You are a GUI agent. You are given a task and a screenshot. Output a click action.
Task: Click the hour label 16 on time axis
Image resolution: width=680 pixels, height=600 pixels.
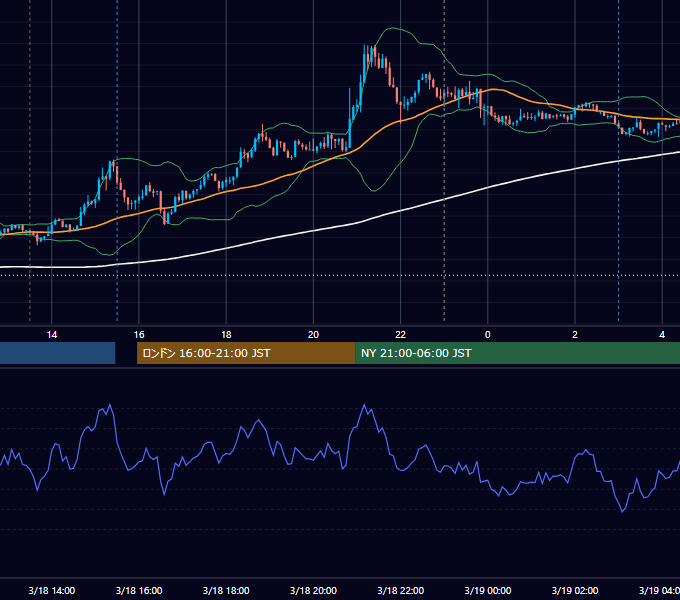click(139, 335)
